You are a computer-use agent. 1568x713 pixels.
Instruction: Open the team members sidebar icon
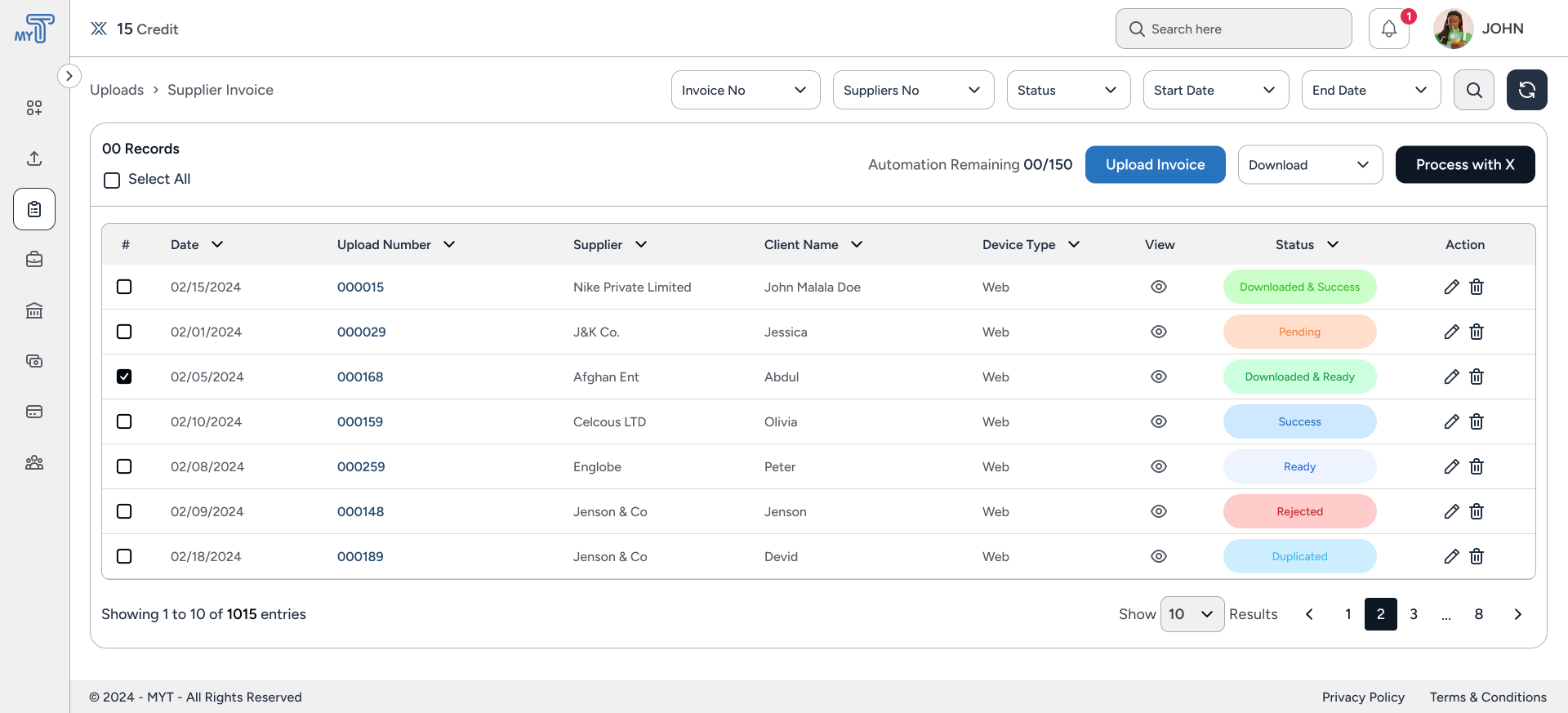pos(34,462)
